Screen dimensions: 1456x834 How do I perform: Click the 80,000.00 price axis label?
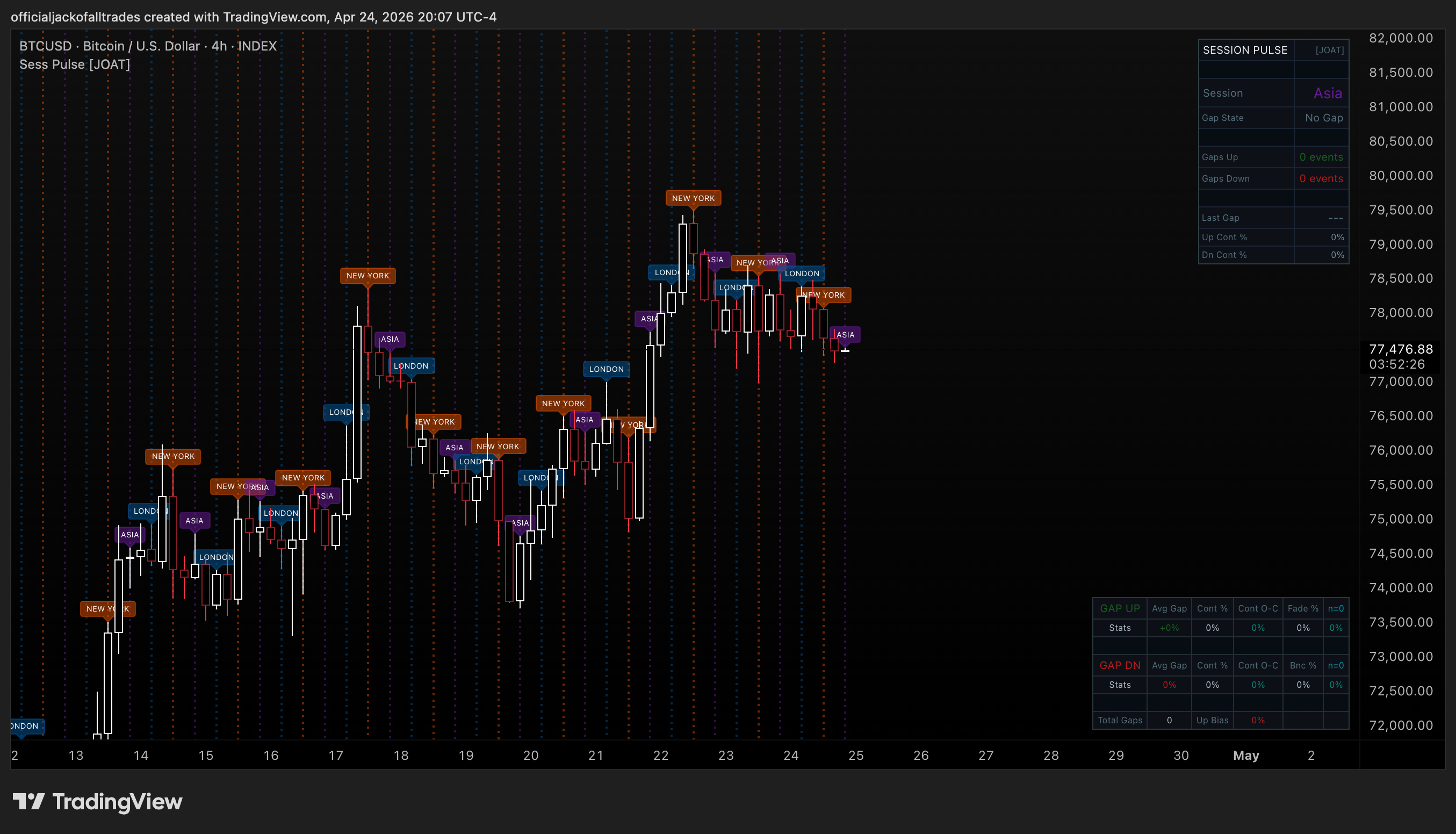point(1401,175)
